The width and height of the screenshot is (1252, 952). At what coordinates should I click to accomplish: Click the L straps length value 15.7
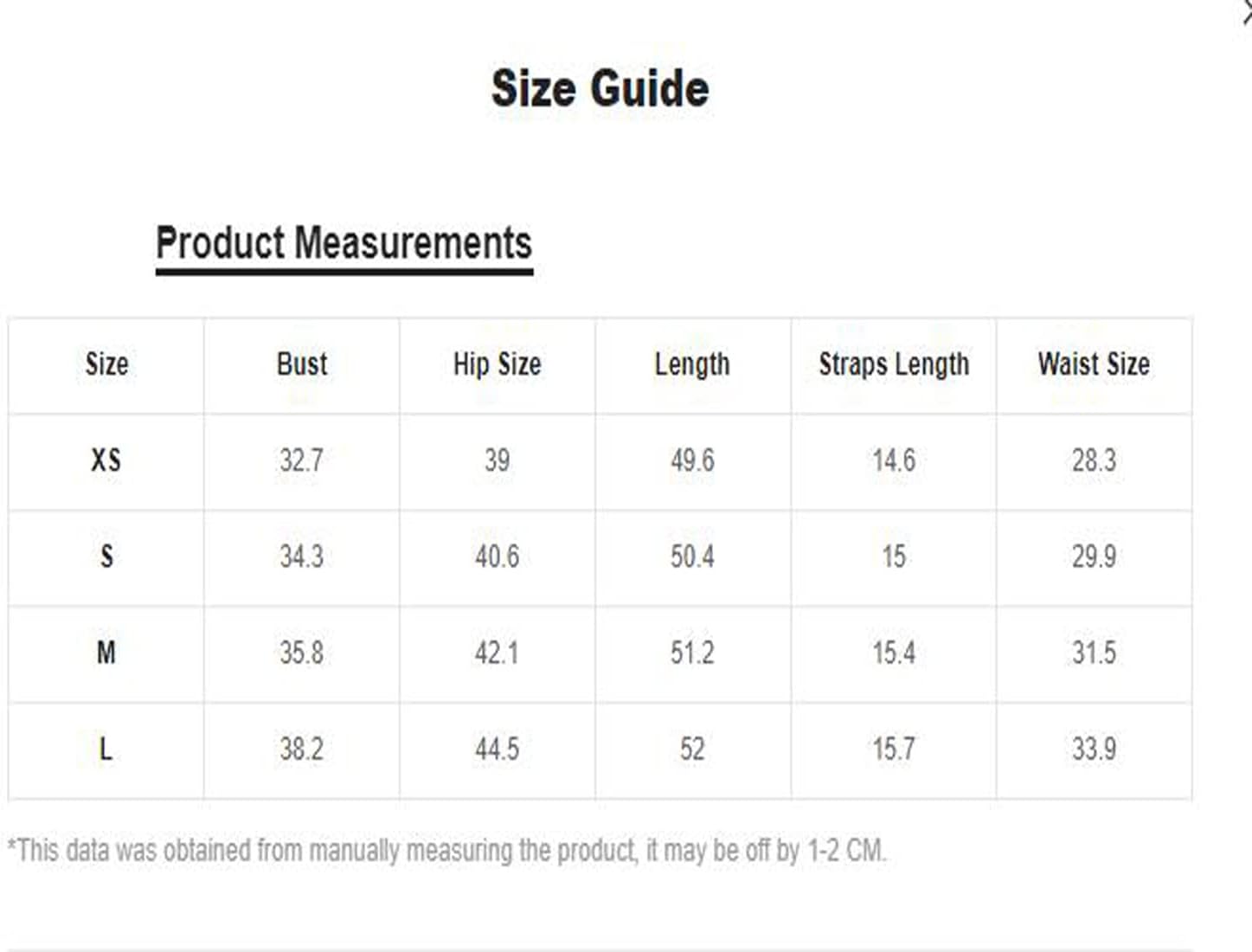tap(894, 749)
